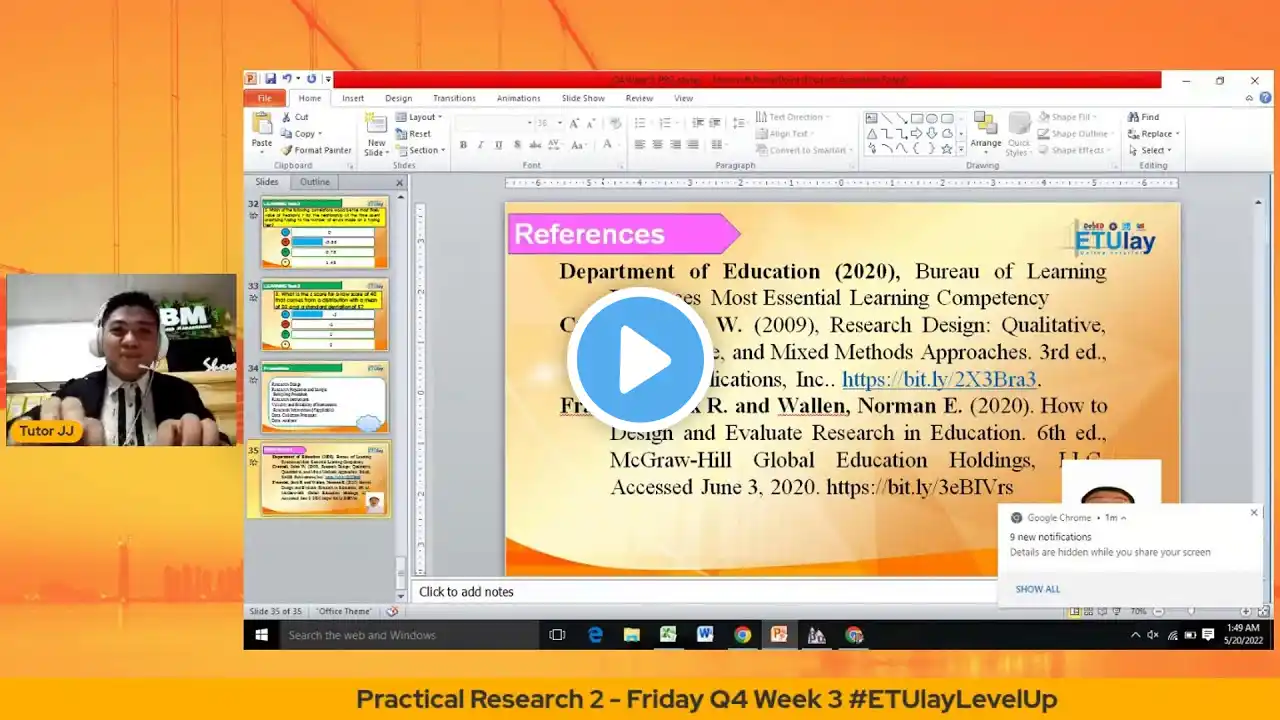Insert a New Slide
This screenshot has height=720, width=1280.
(376, 133)
